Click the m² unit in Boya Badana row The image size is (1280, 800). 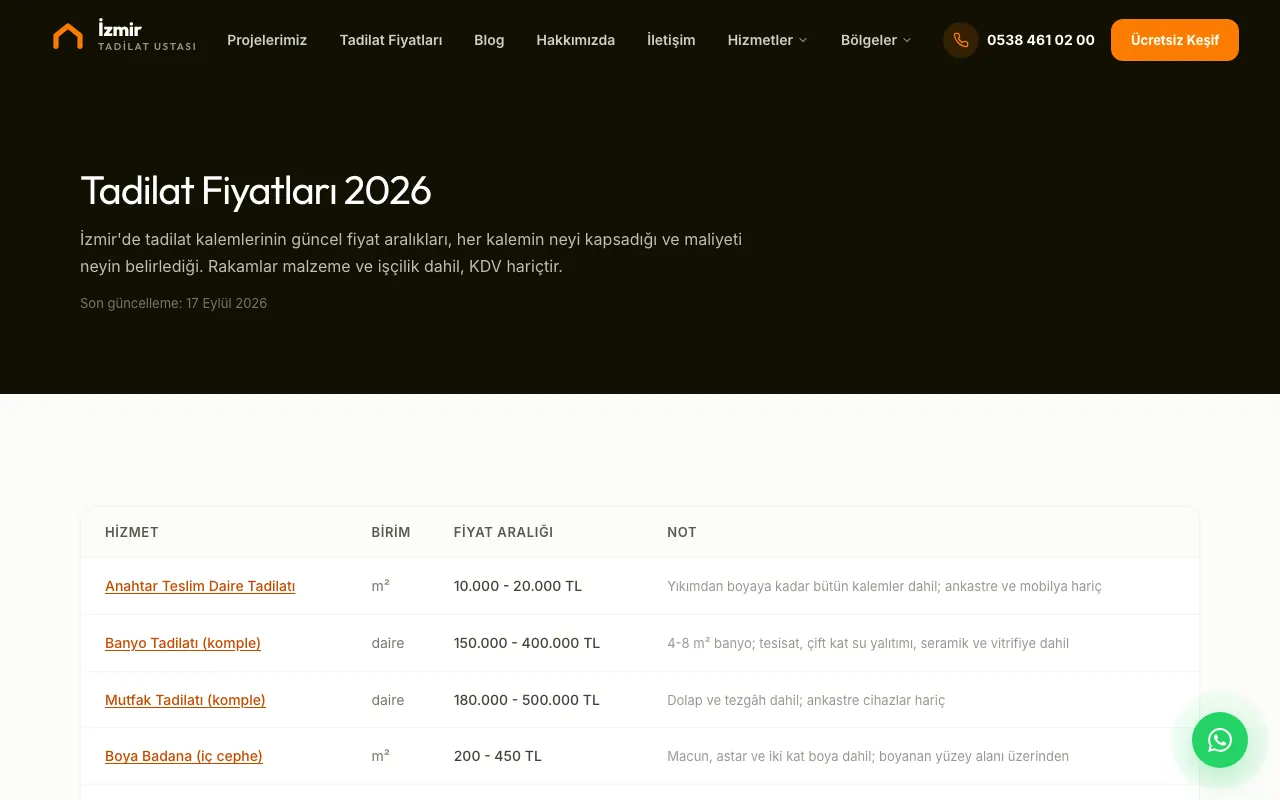coord(380,756)
